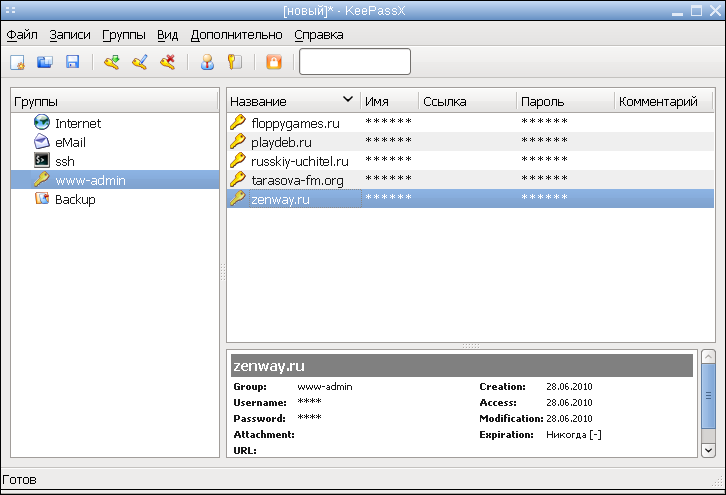Click the Delete Entry key icon
This screenshot has height=495, width=726.
(168, 62)
